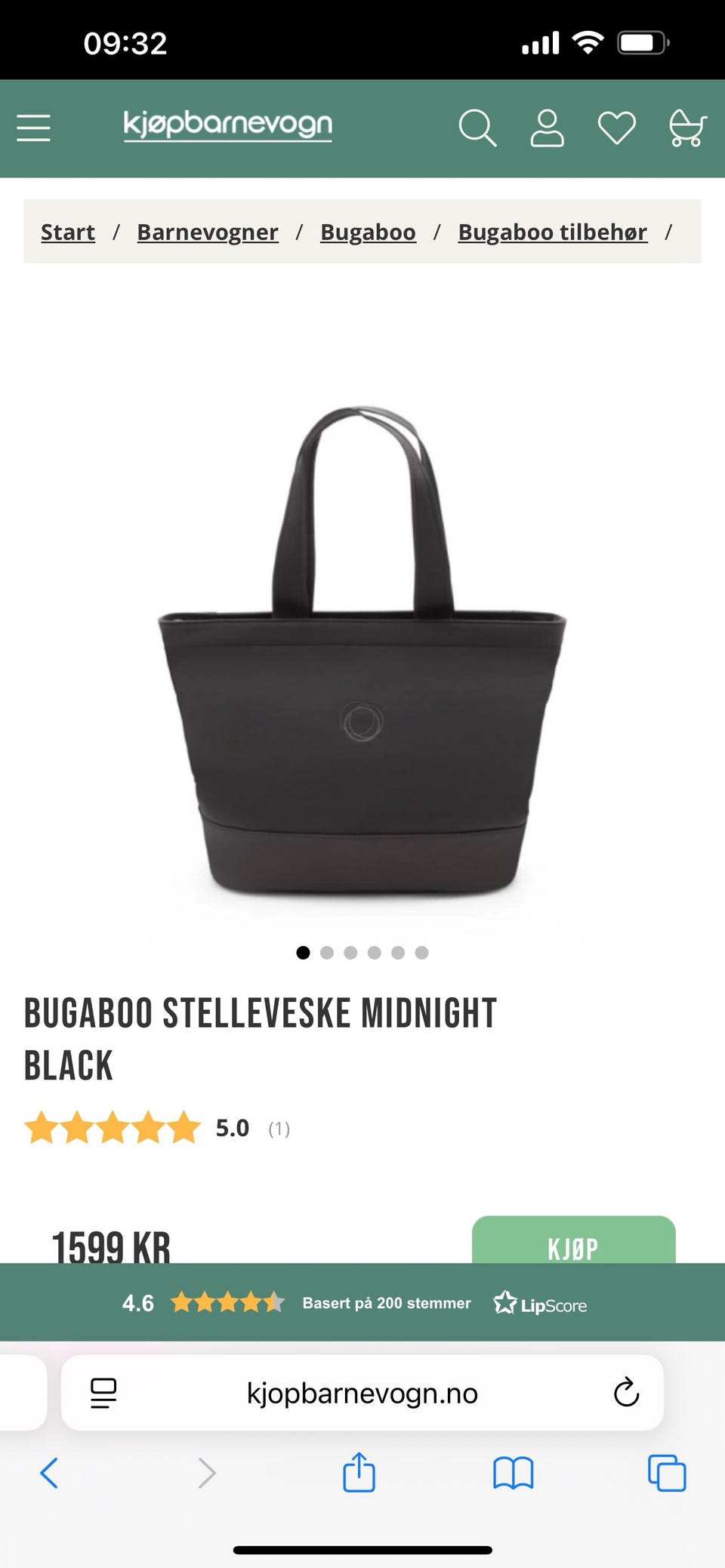Open the kjøpbarnevogn logo homepage
The image size is (725, 1568).
click(x=228, y=125)
